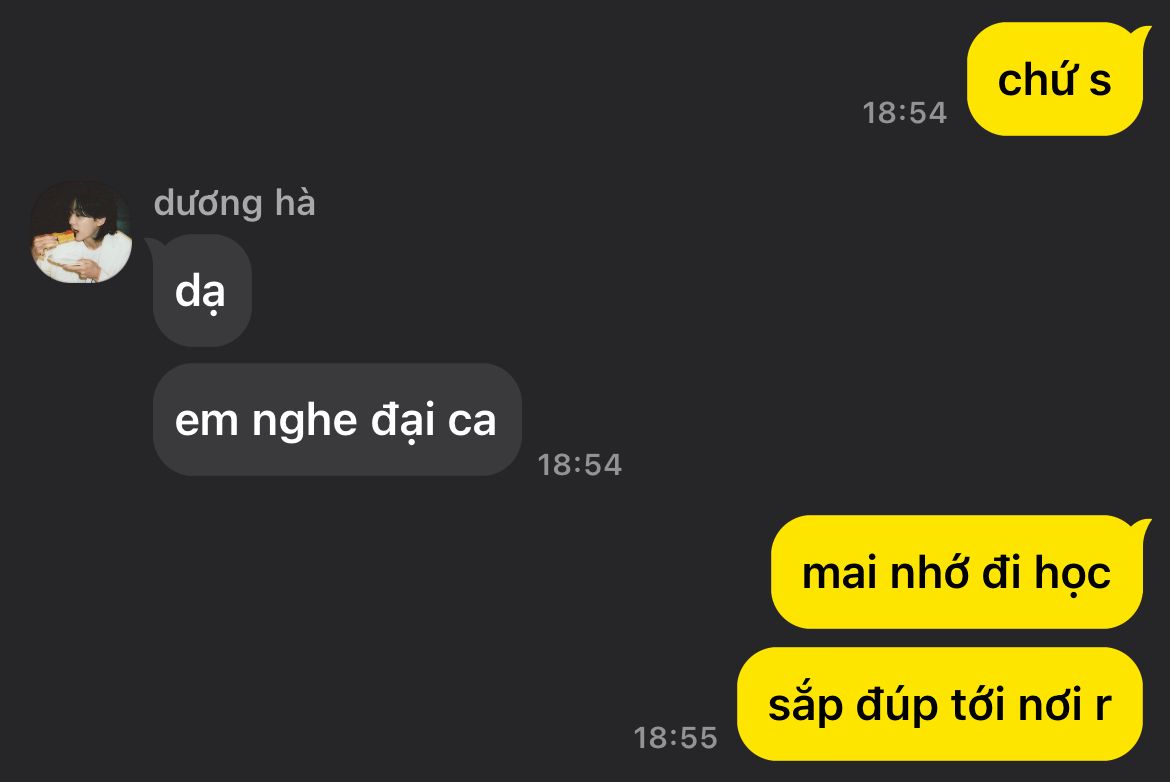
Task: Tap the tail of the "chứ s" bubble
Action: (x=1142, y=35)
